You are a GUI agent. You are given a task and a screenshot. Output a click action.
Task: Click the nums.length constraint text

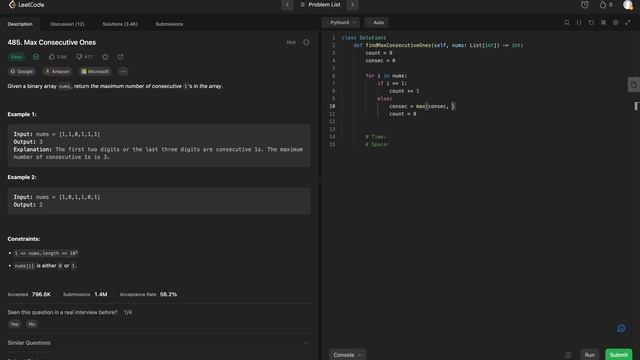point(46,253)
